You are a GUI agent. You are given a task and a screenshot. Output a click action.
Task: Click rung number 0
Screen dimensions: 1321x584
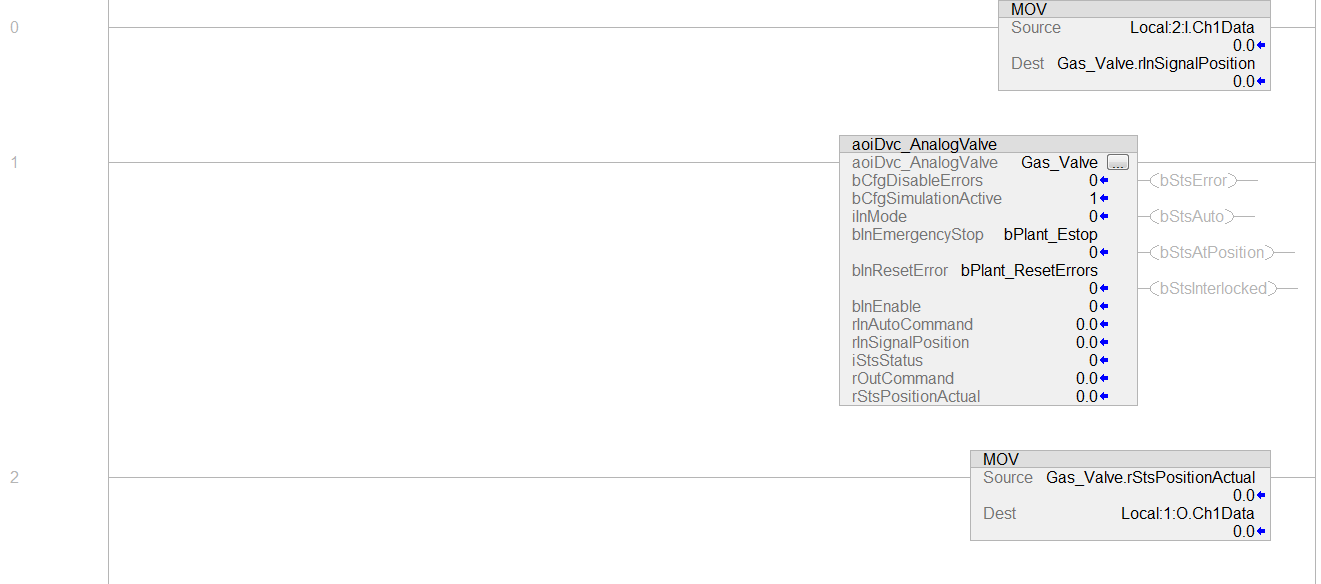pyautogui.click(x=14, y=28)
